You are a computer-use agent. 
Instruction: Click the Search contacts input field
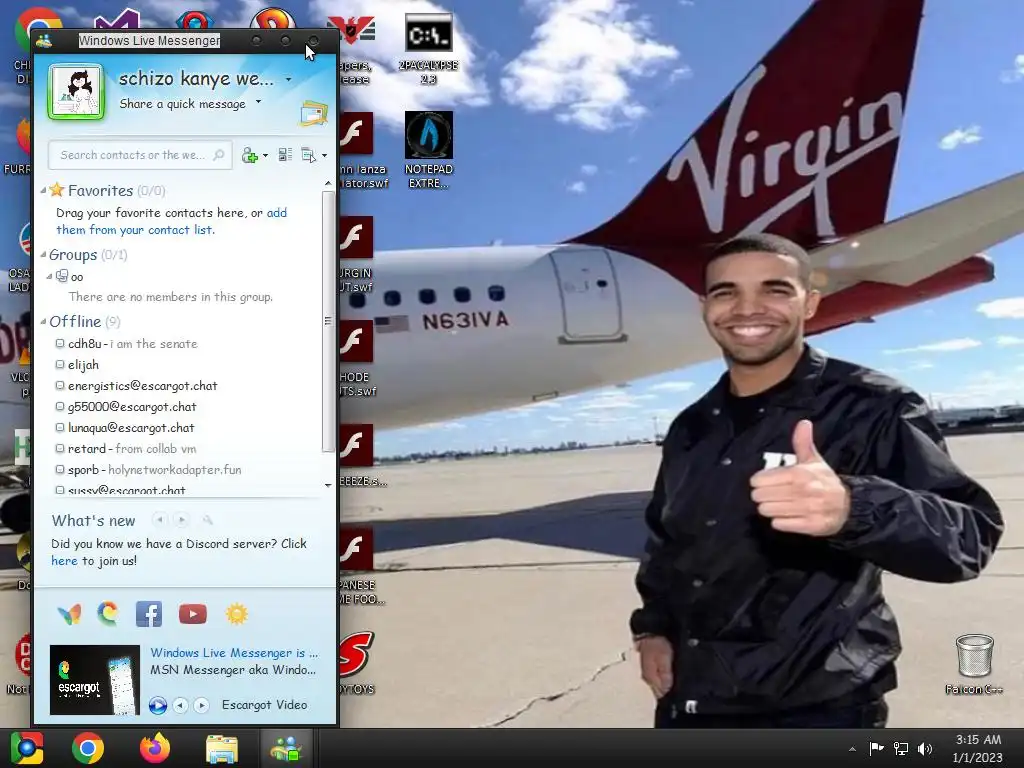click(x=140, y=155)
